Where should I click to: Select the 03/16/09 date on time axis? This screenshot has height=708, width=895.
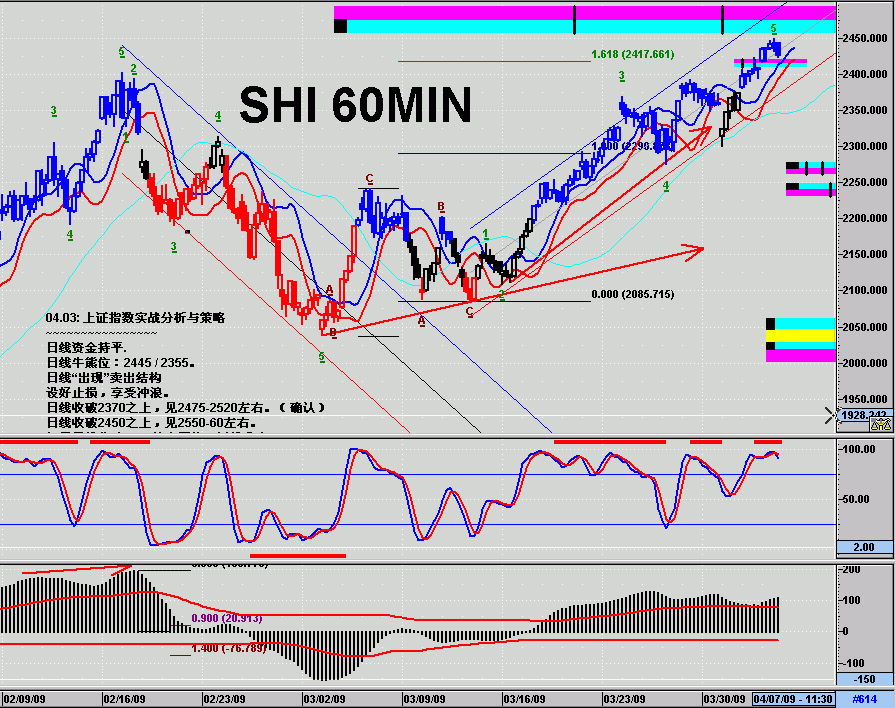coord(524,699)
